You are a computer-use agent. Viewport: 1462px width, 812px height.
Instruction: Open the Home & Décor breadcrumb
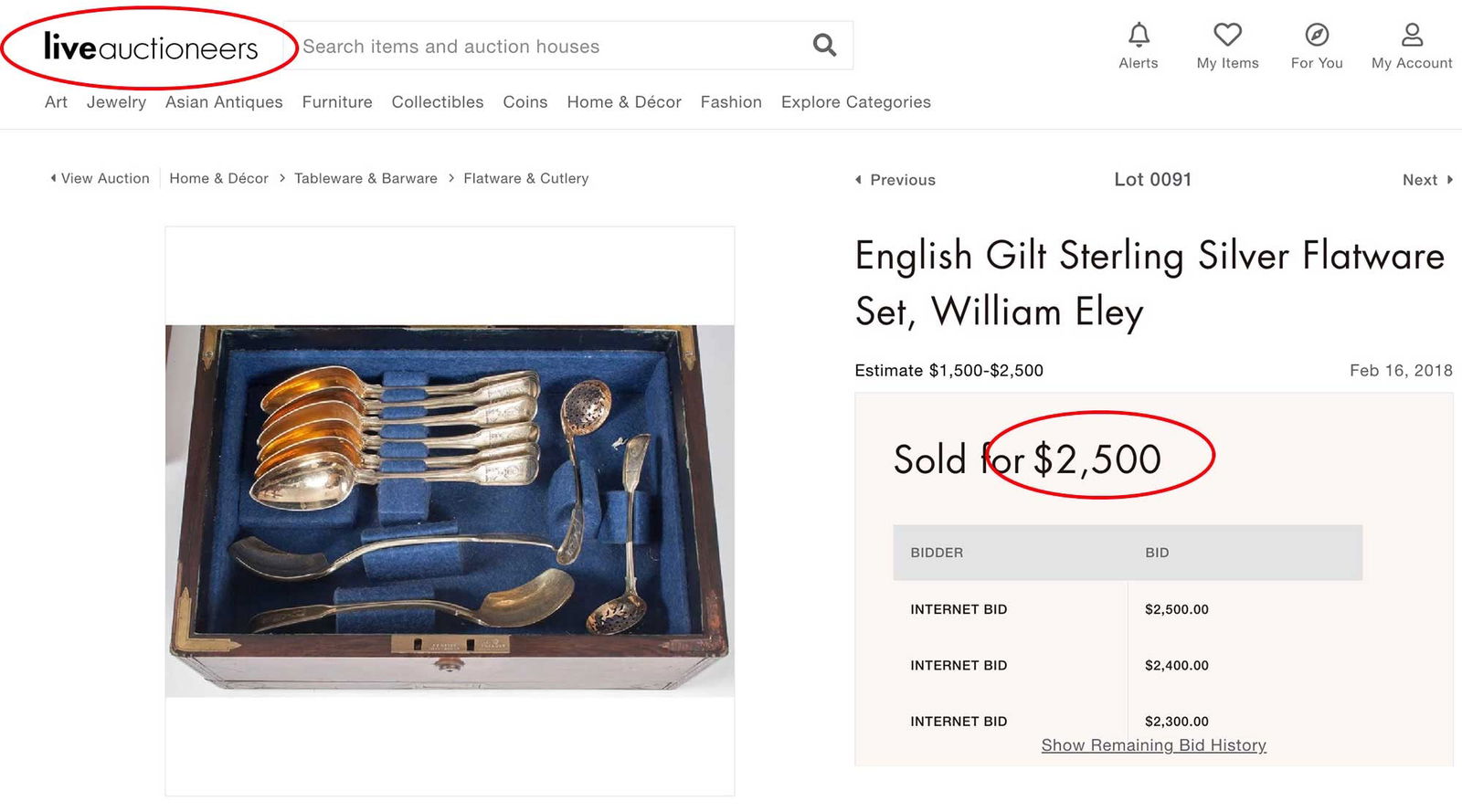(218, 178)
